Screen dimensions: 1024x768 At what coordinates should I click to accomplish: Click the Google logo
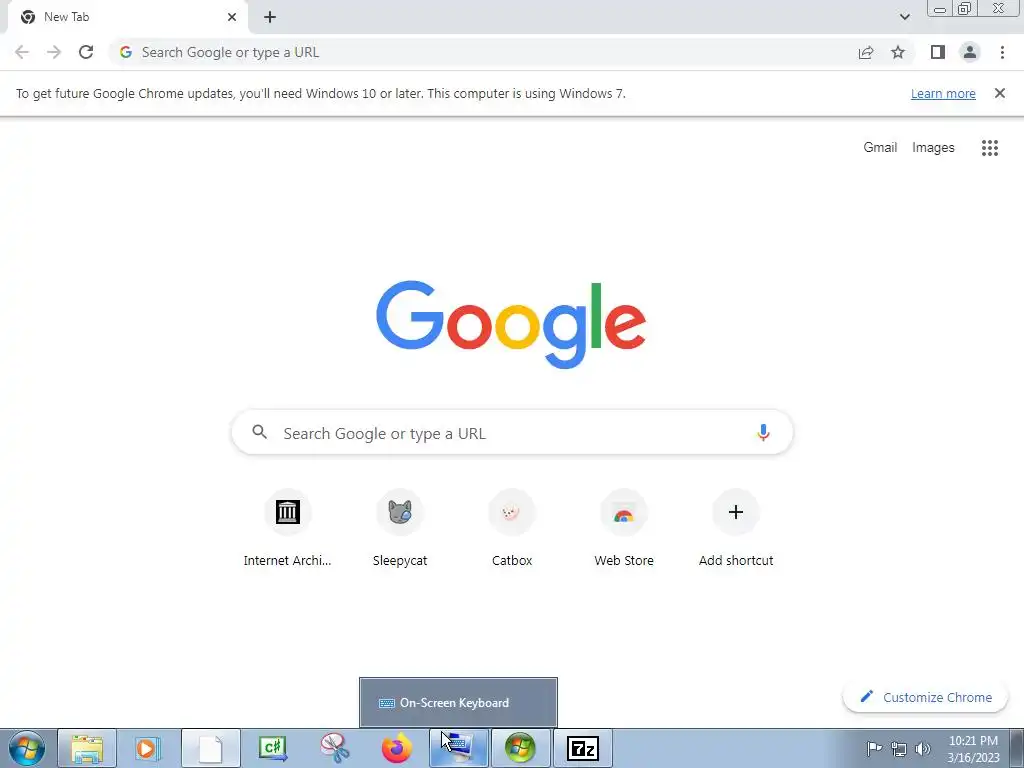point(511,325)
